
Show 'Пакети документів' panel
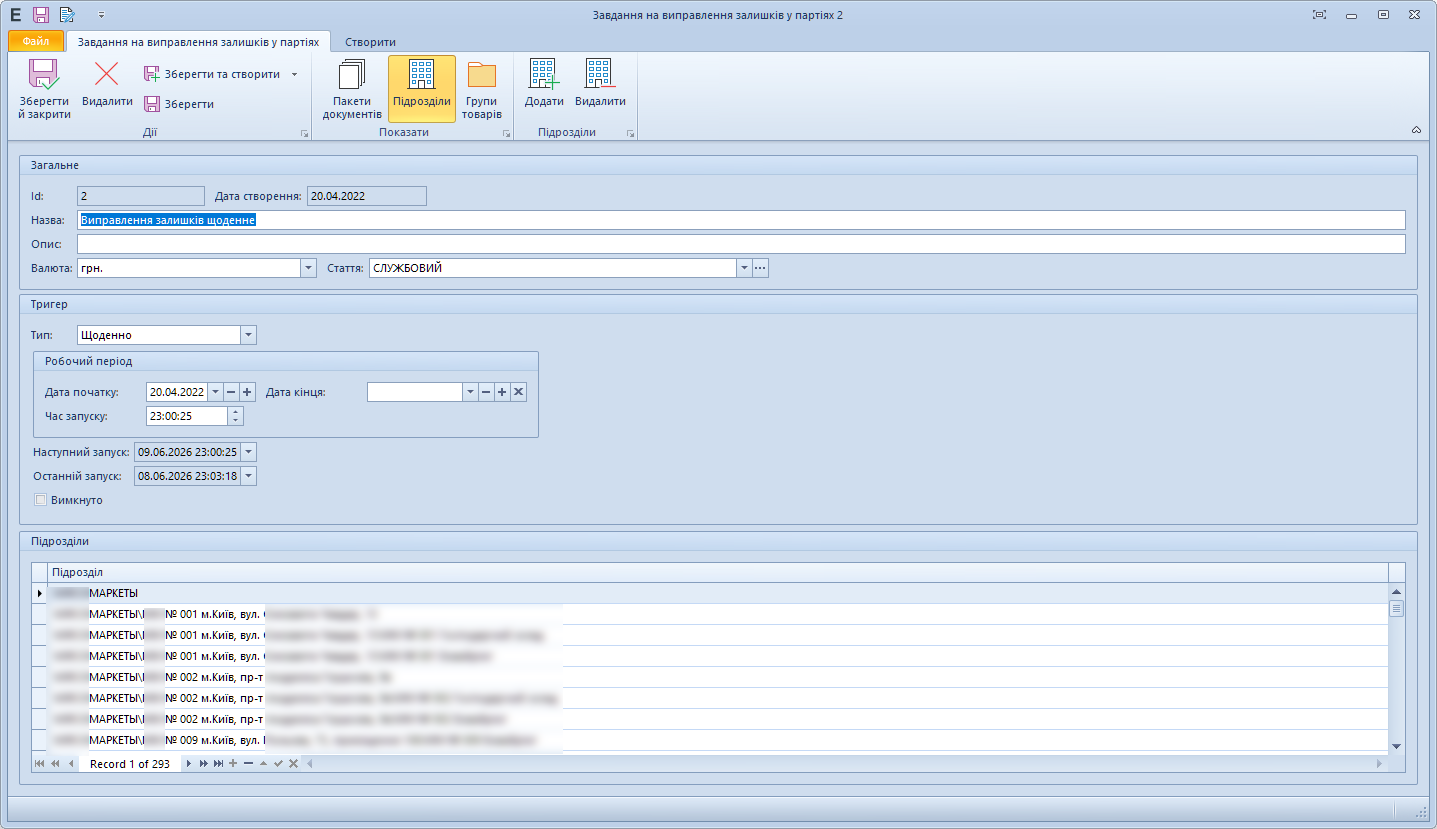pos(352,89)
